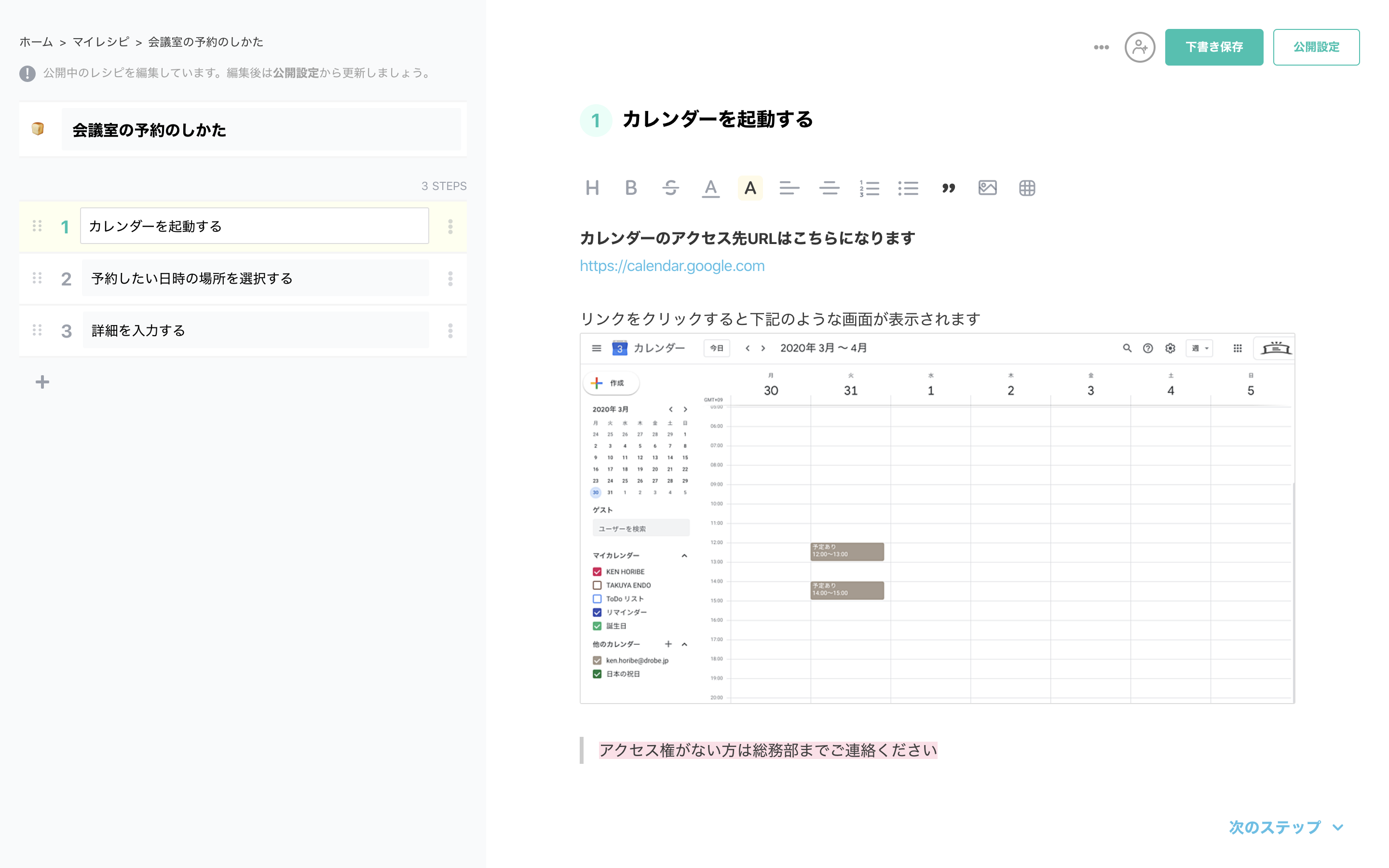Click the add member icon
1389x868 pixels.
[x=1139, y=47]
